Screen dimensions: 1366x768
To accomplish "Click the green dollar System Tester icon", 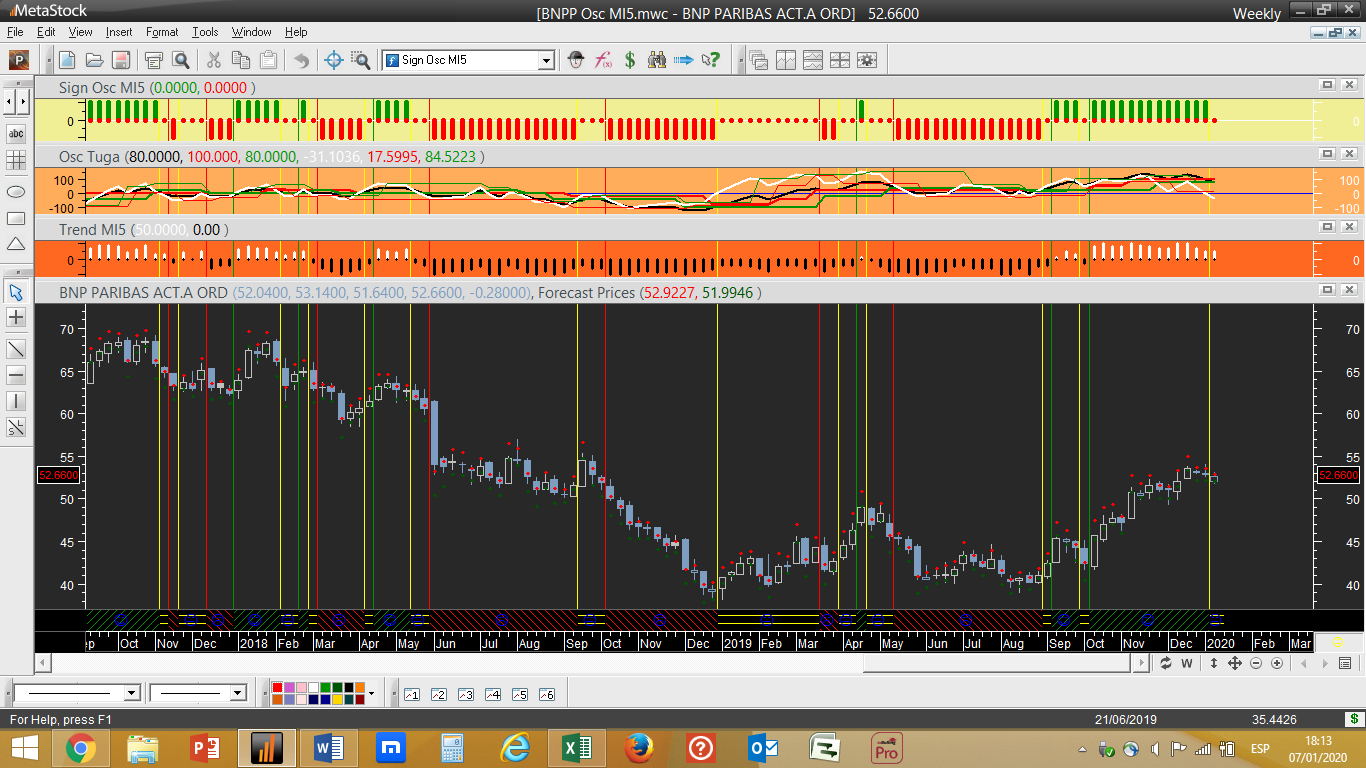I will [630, 60].
